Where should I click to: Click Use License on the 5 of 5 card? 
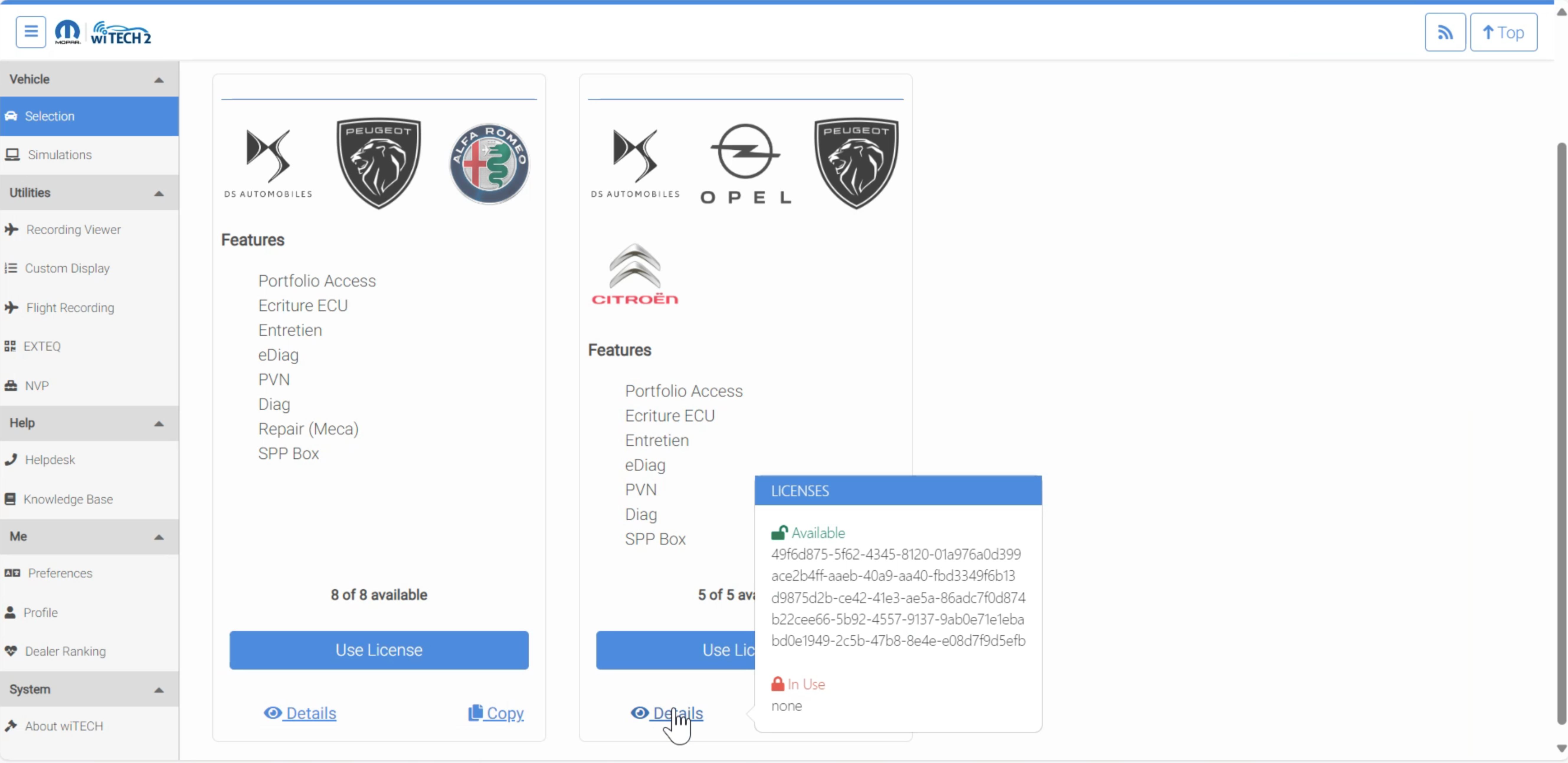(675, 650)
